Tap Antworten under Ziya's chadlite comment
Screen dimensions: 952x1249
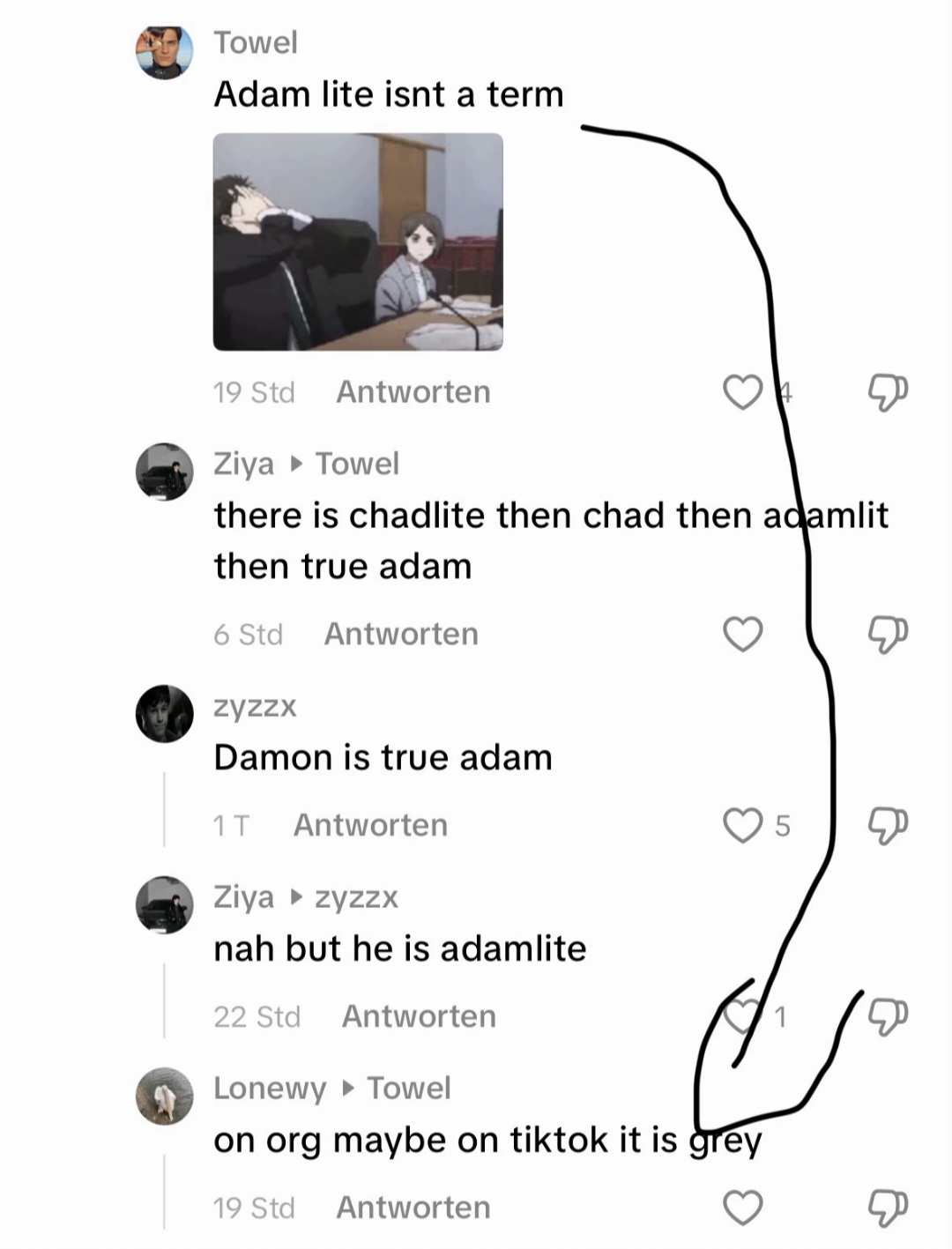pyautogui.click(x=401, y=634)
